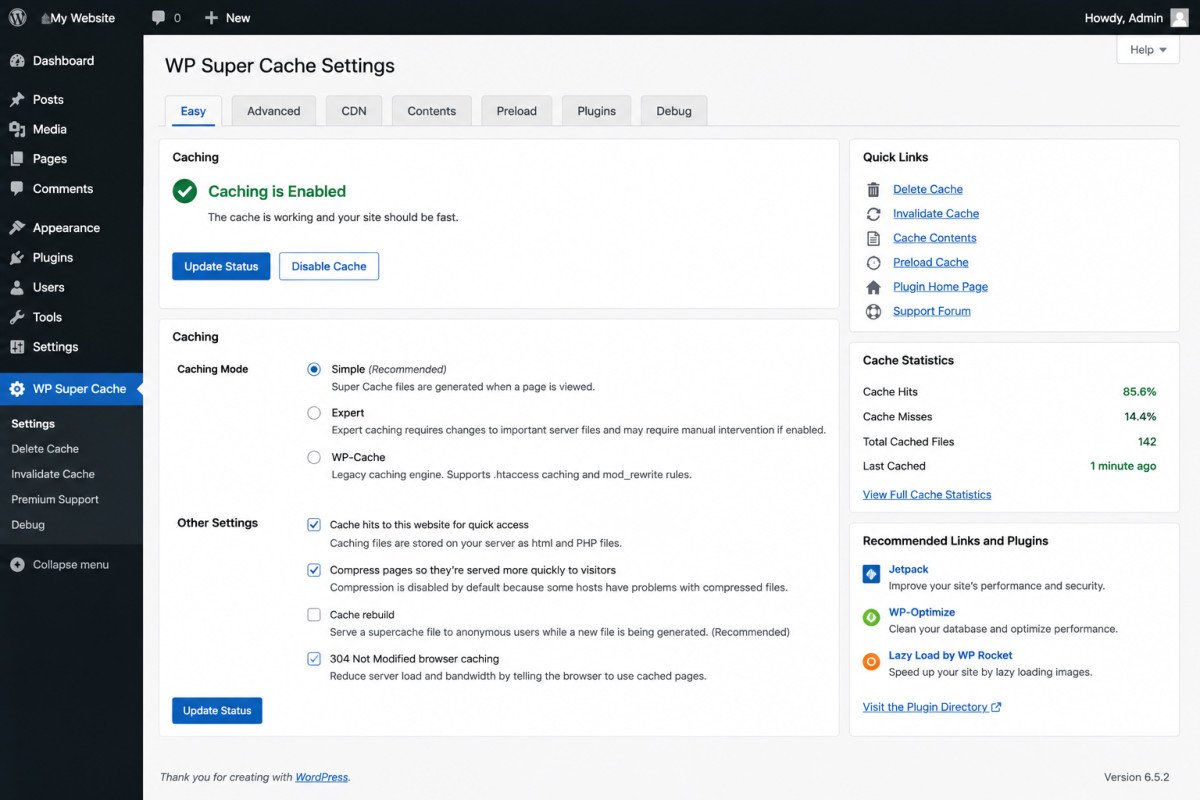1200x800 pixels.
Task: Switch to the CDN tab
Action: tap(354, 111)
